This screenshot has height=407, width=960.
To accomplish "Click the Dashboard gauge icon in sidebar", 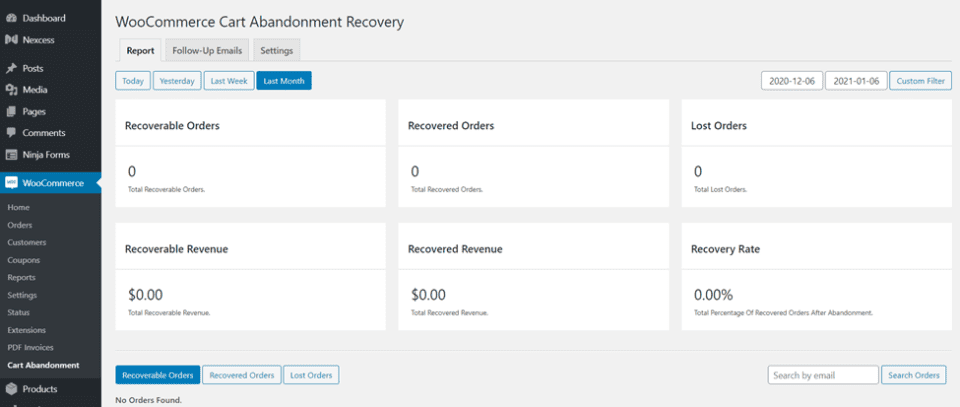I will [x=11, y=18].
